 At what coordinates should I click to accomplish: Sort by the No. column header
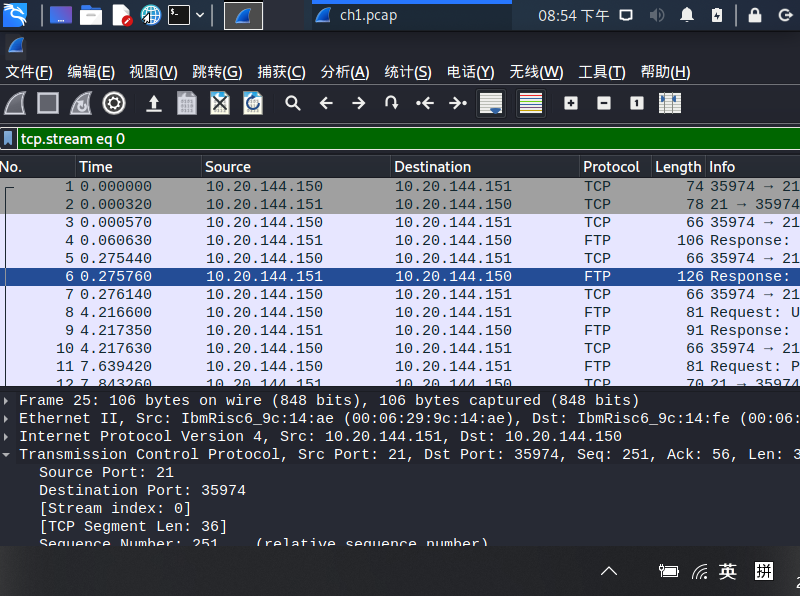[x=37, y=167]
